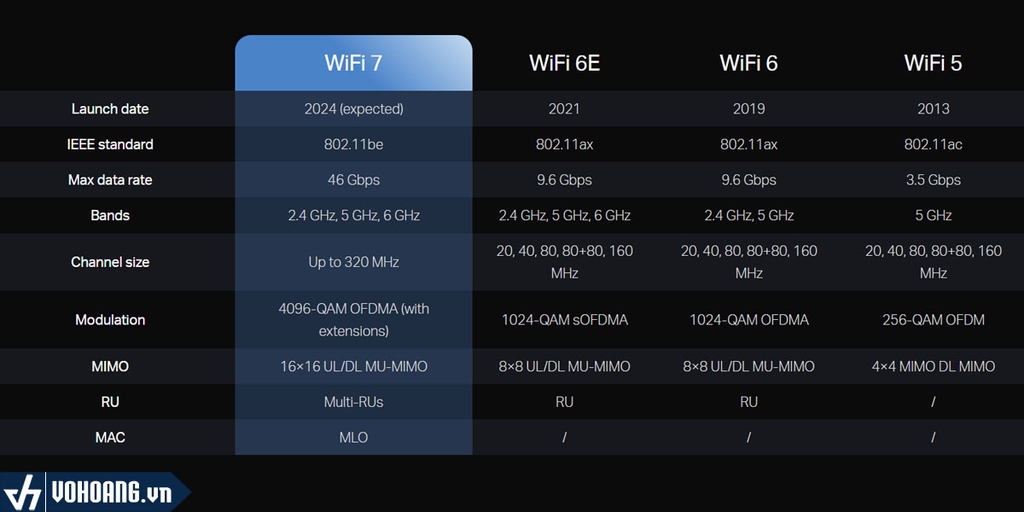Click the Multi-RUs cell
The image size is (1024, 512).
(353, 402)
